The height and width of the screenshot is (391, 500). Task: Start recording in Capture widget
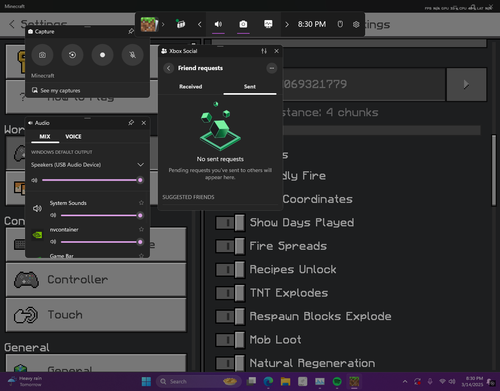click(x=102, y=55)
